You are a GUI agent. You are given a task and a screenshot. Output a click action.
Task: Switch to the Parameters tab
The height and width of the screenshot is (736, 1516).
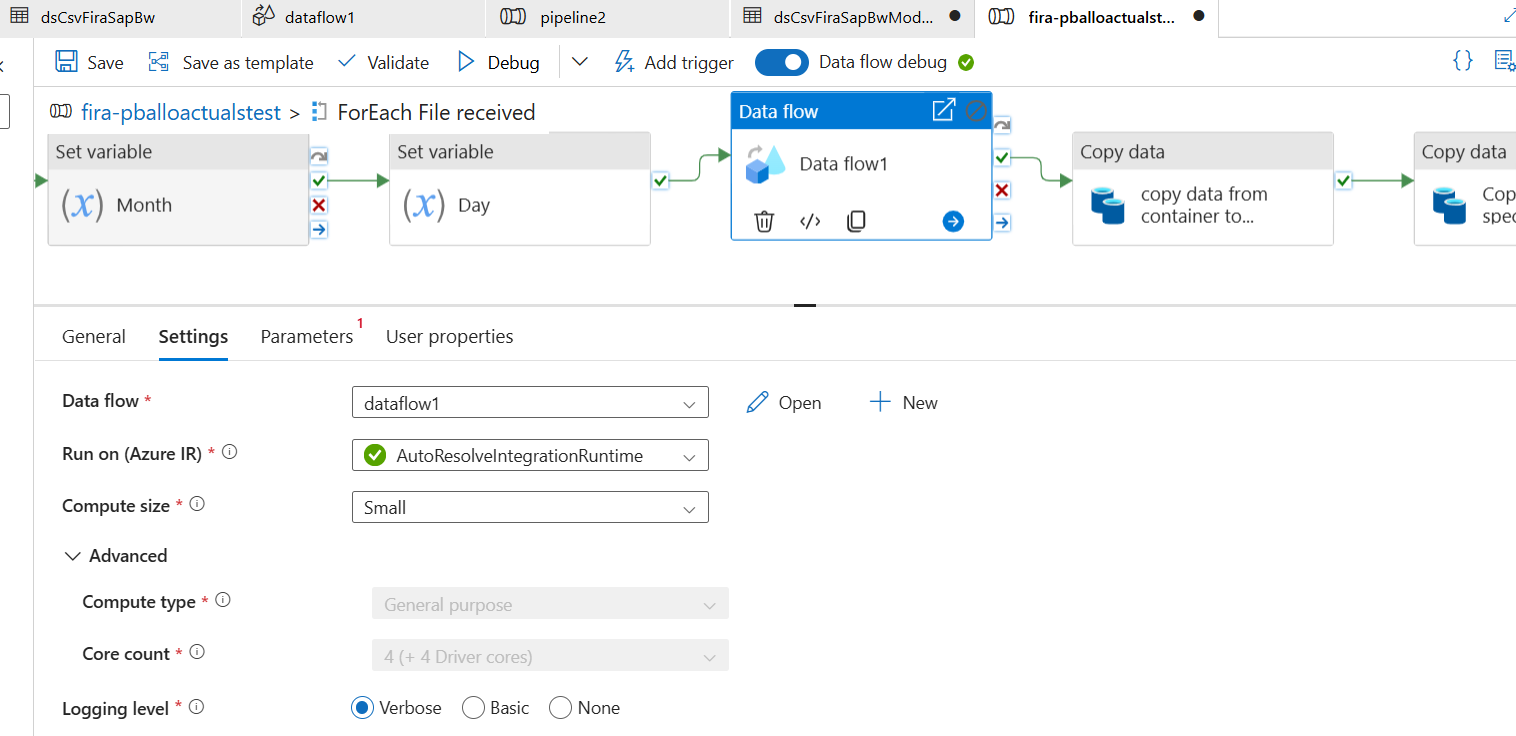point(307,337)
